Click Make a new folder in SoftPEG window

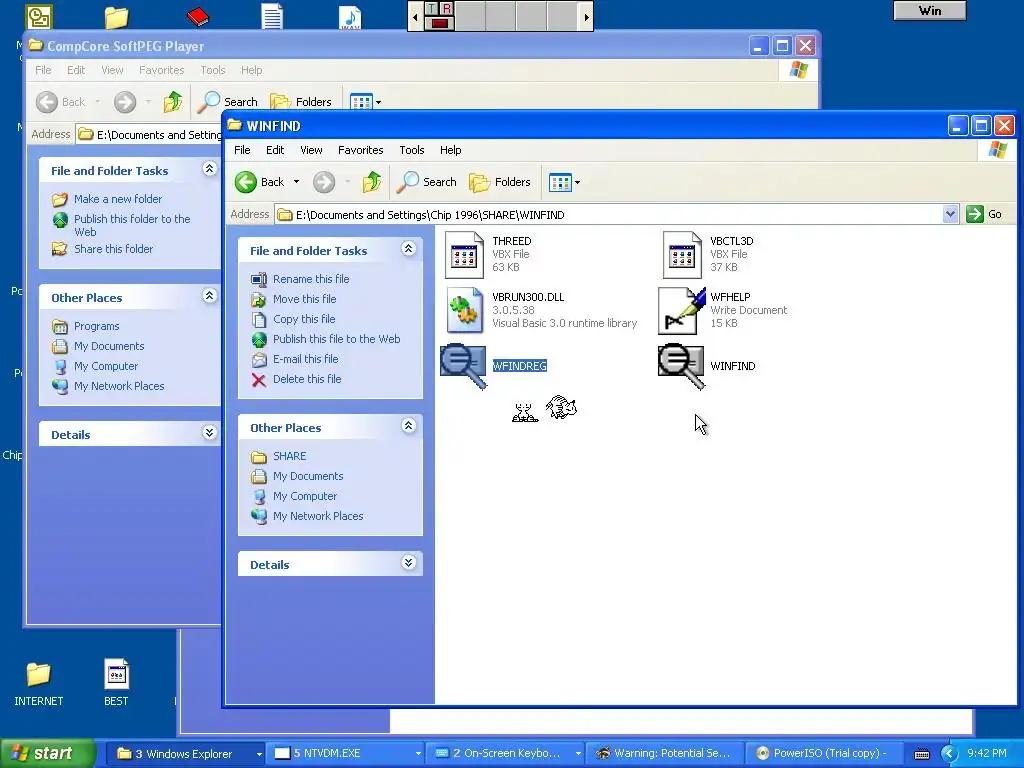(x=118, y=199)
